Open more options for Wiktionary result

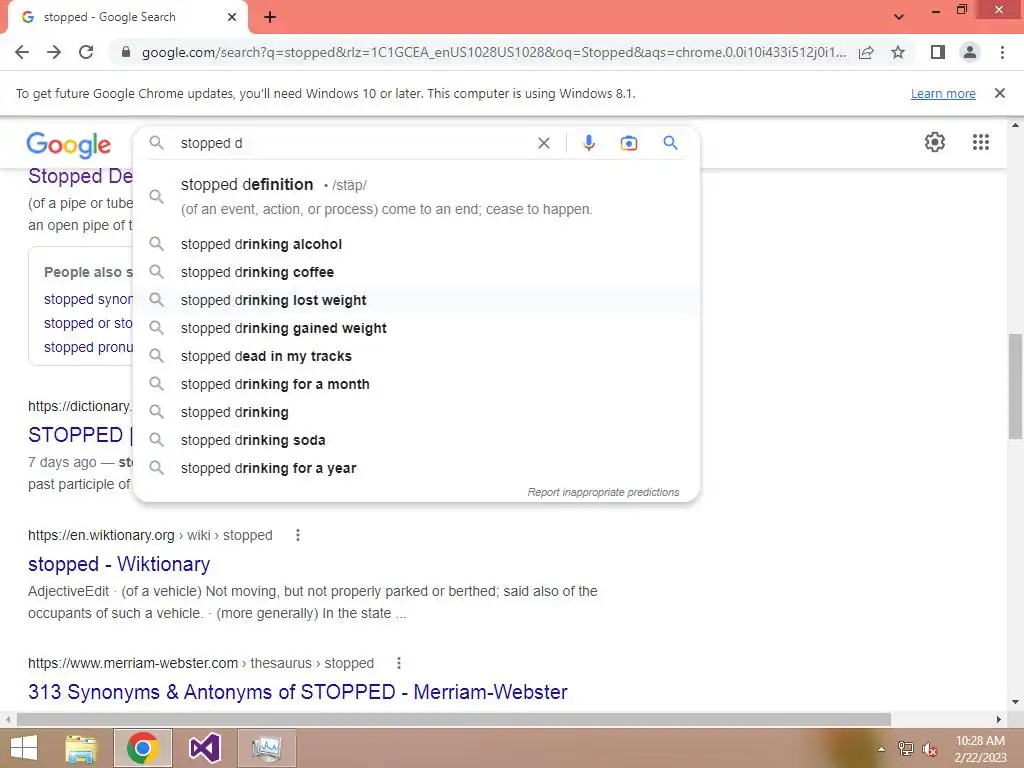(x=298, y=535)
